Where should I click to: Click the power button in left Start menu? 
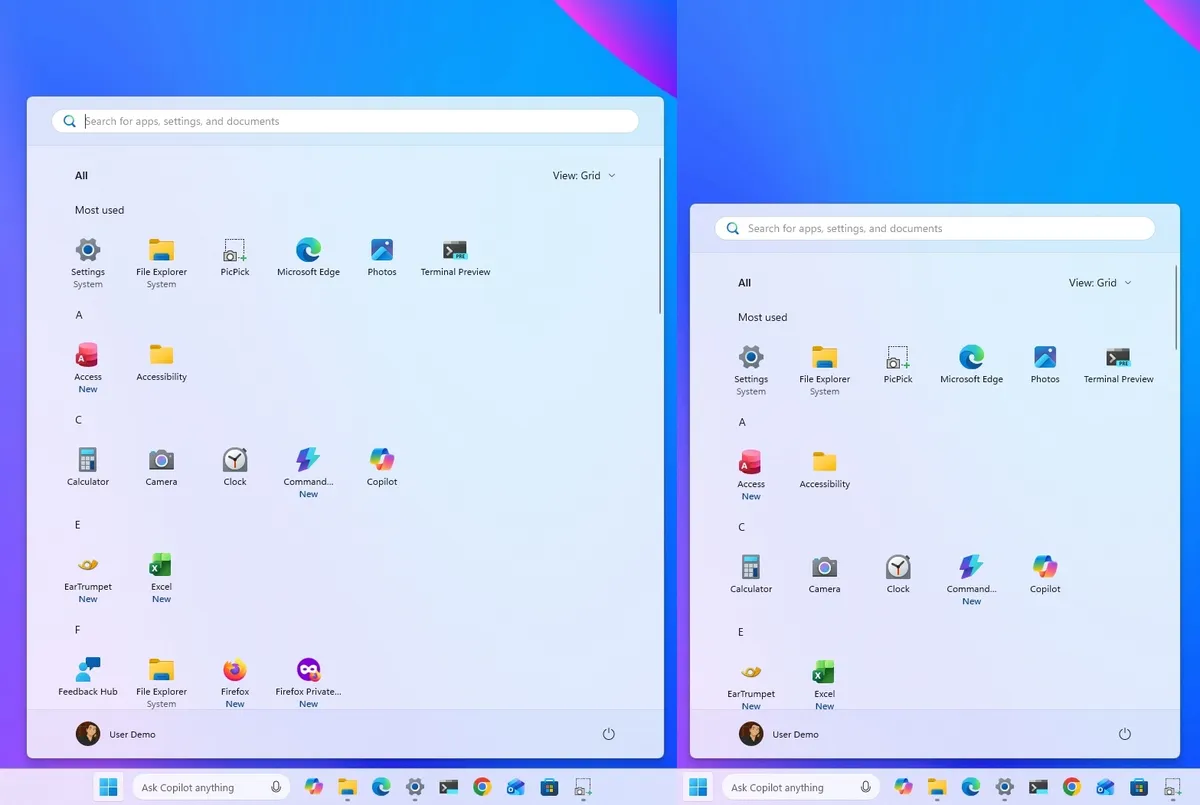click(609, 734)
